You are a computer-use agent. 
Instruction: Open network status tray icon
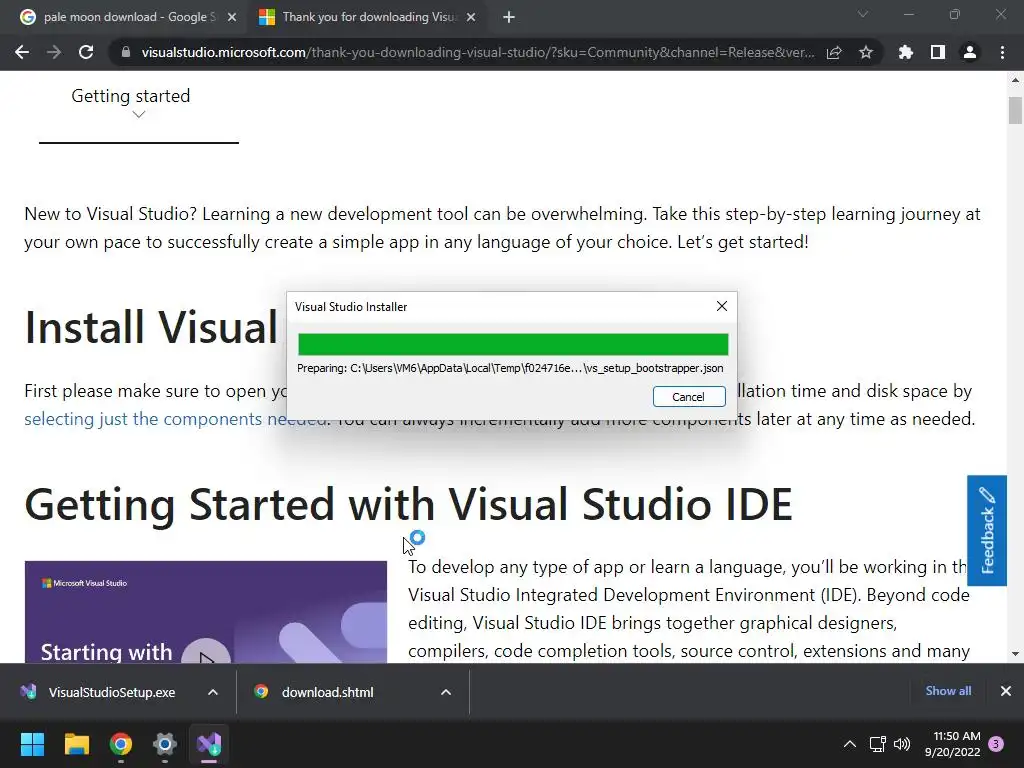[878, 744]
